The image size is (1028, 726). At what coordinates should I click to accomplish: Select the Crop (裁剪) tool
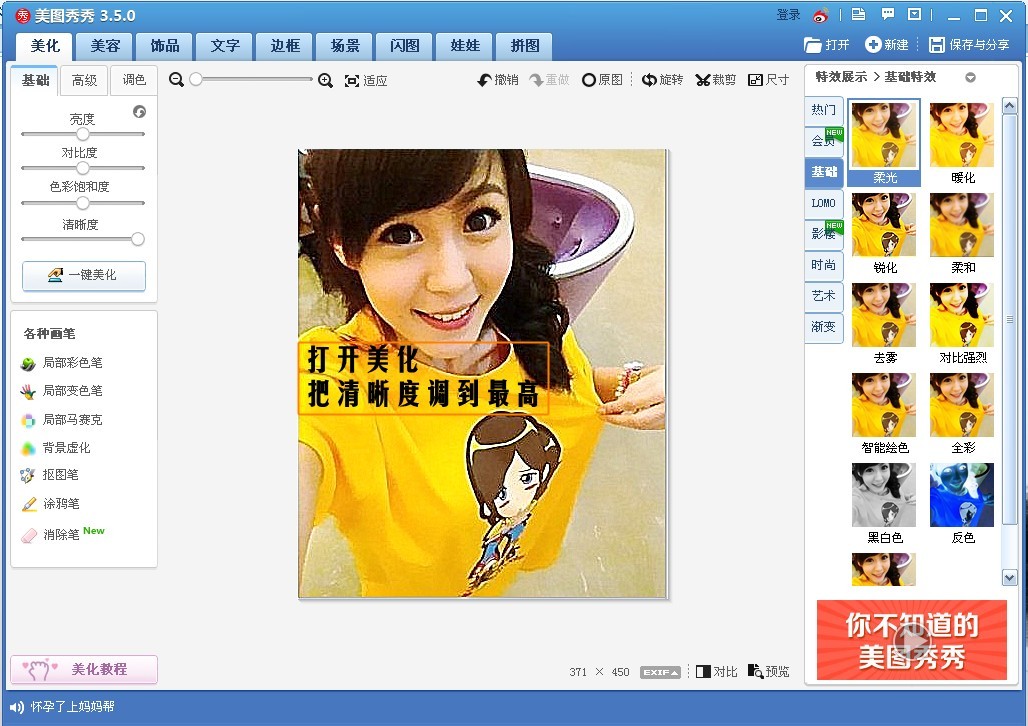(716, 80)
